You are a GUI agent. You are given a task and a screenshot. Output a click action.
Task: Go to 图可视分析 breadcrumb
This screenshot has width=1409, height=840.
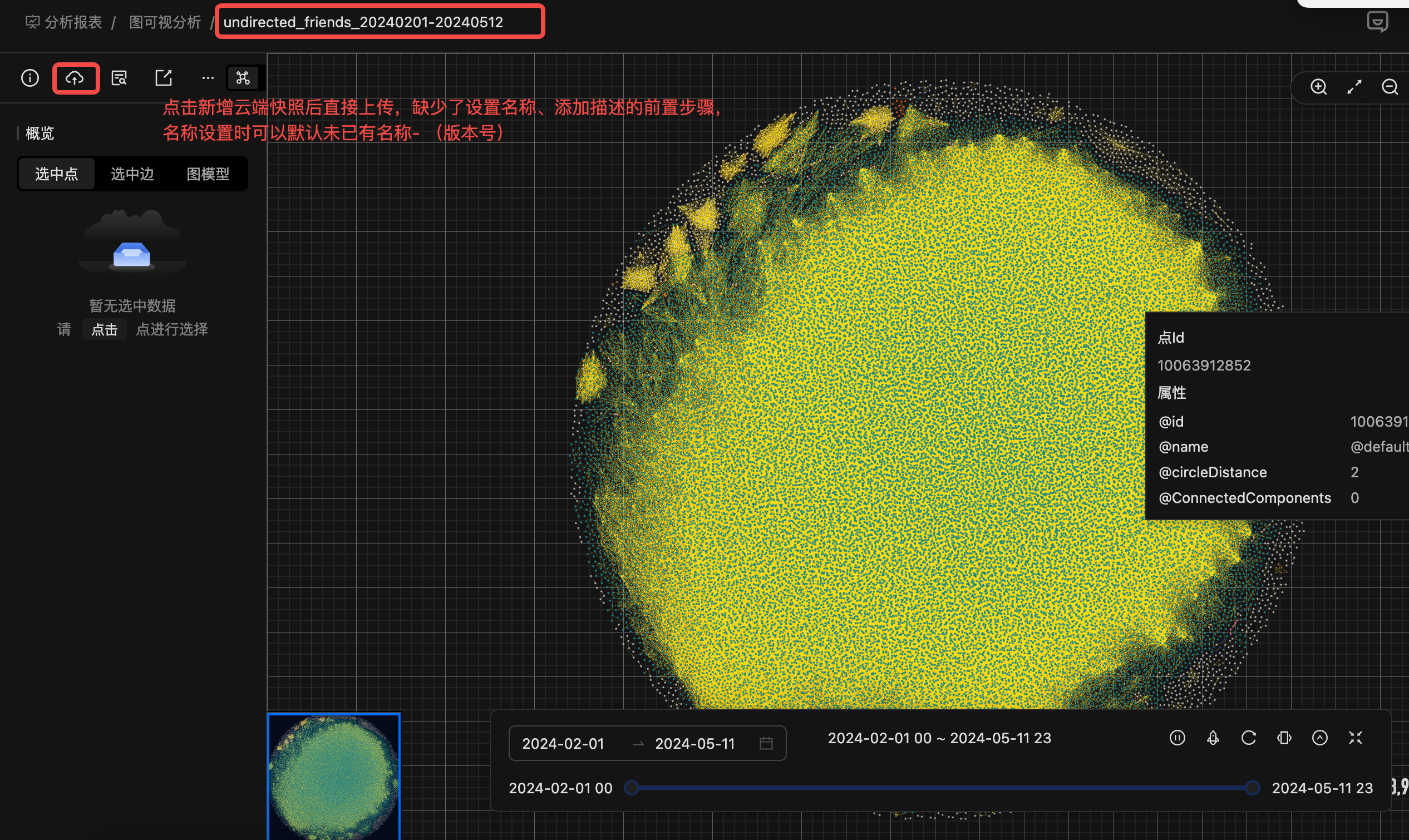[x=165, y=22]
